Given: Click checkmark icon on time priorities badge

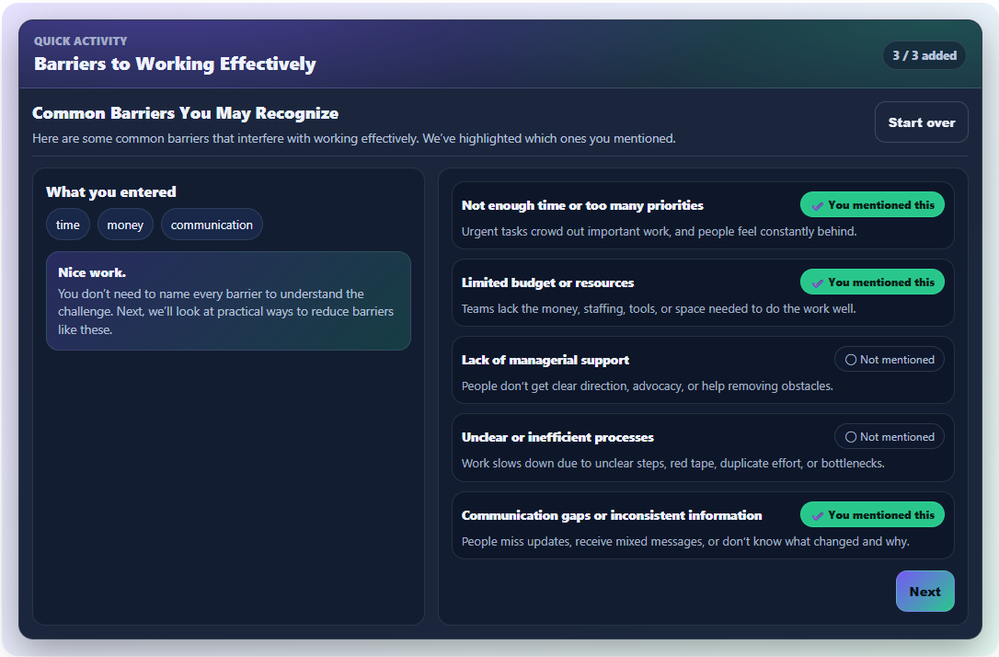Looking at the screenshot, I should tap(818, 205).
